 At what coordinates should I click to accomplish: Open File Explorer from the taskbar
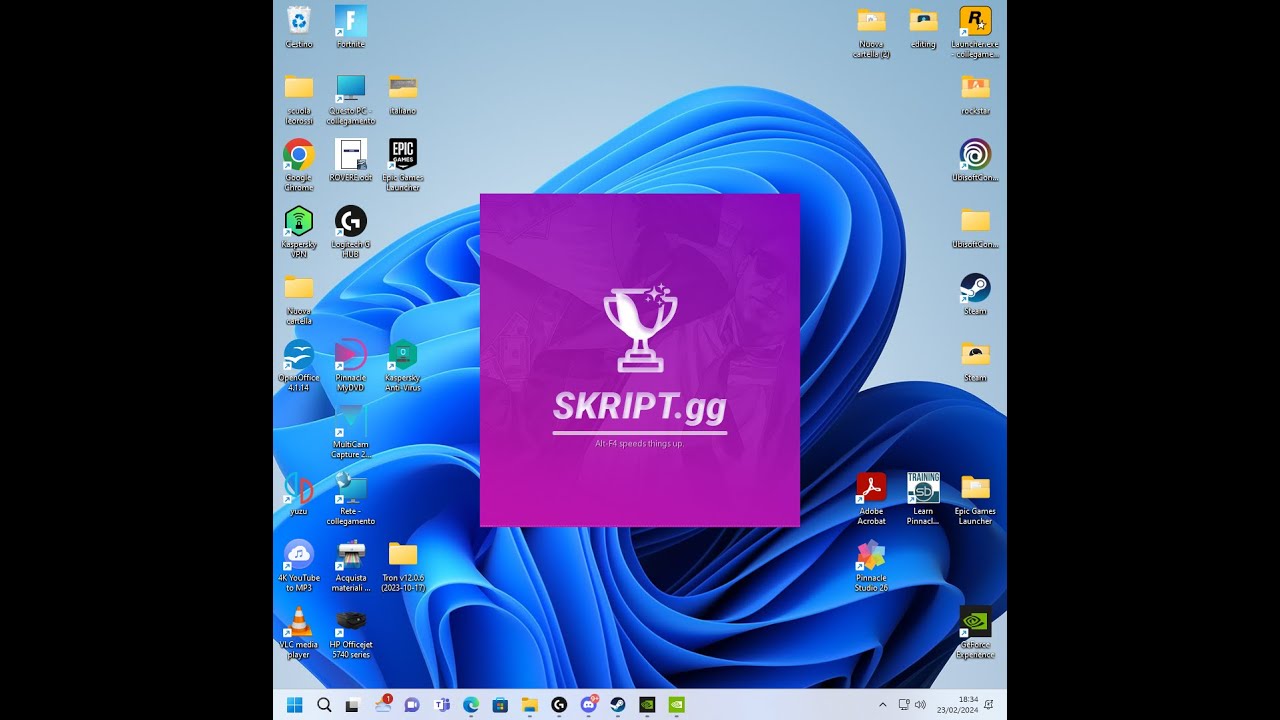click(x=529, y=705)
